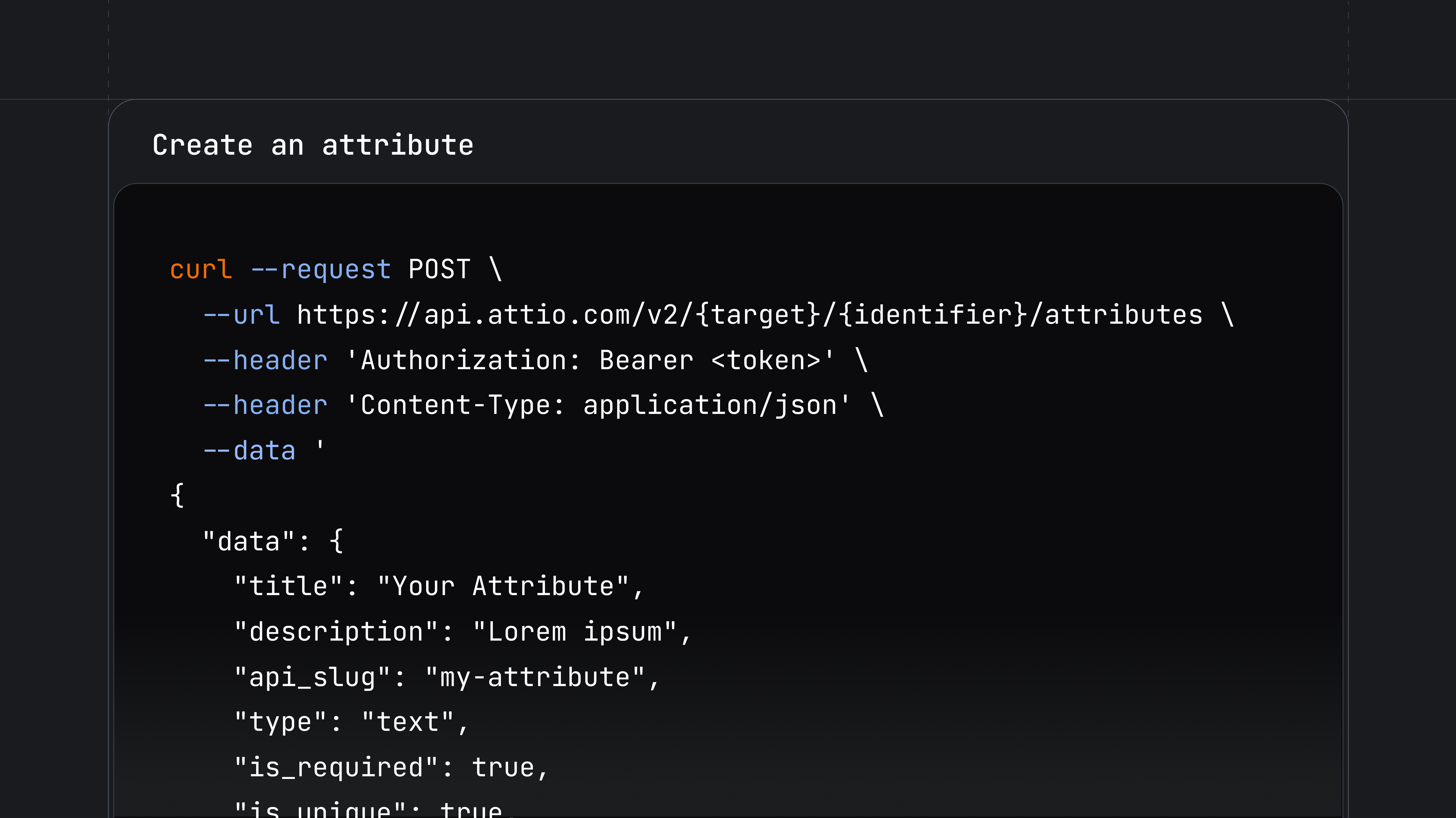Click the first --header flag
This screenshot has width=1456, height=818.
pyautogui.click(x=265, y=360)
